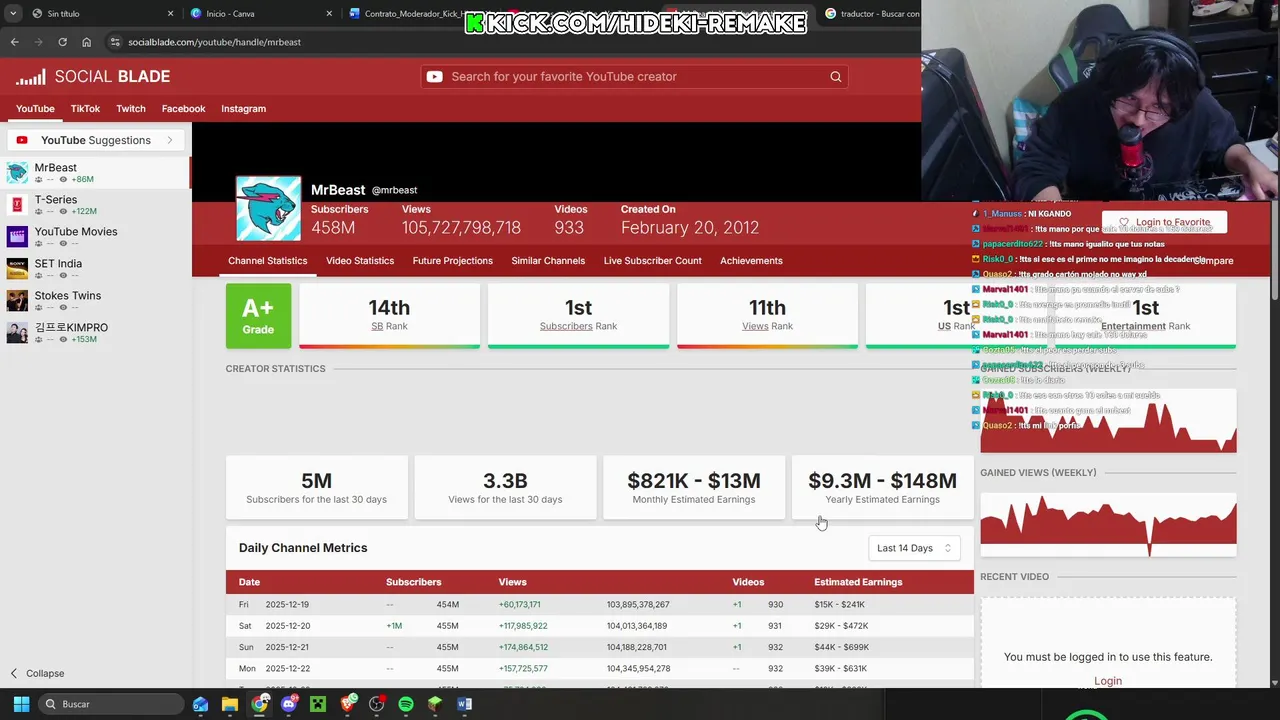1280x720 pixels.
Task: Open the Channel Statistics tab
Action: point(268,261)
